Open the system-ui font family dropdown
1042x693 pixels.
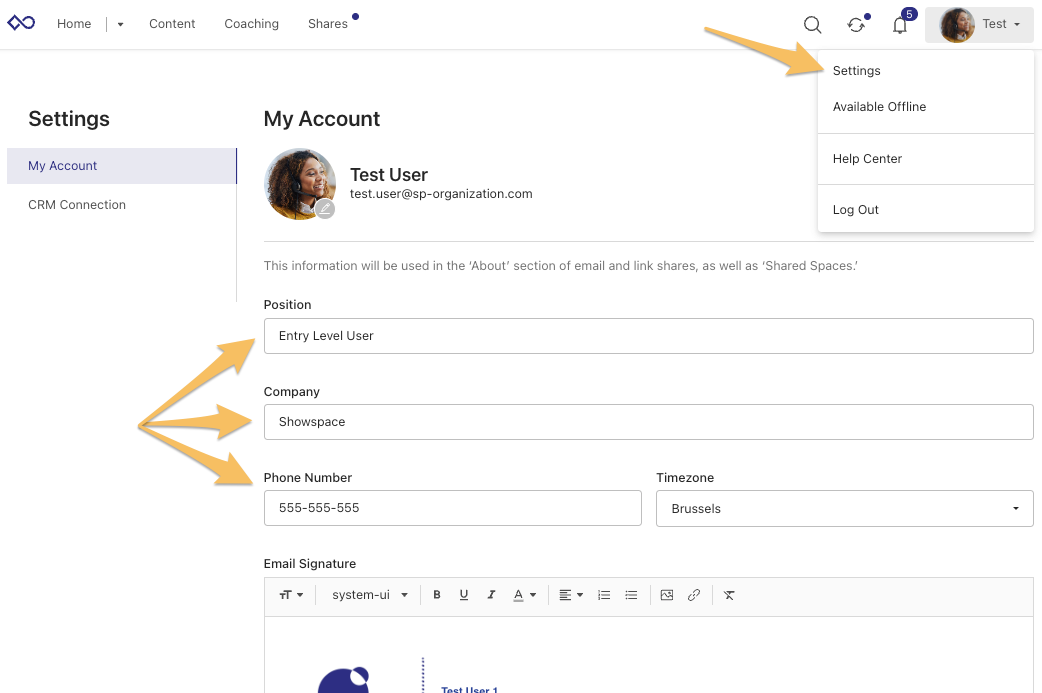368,594
